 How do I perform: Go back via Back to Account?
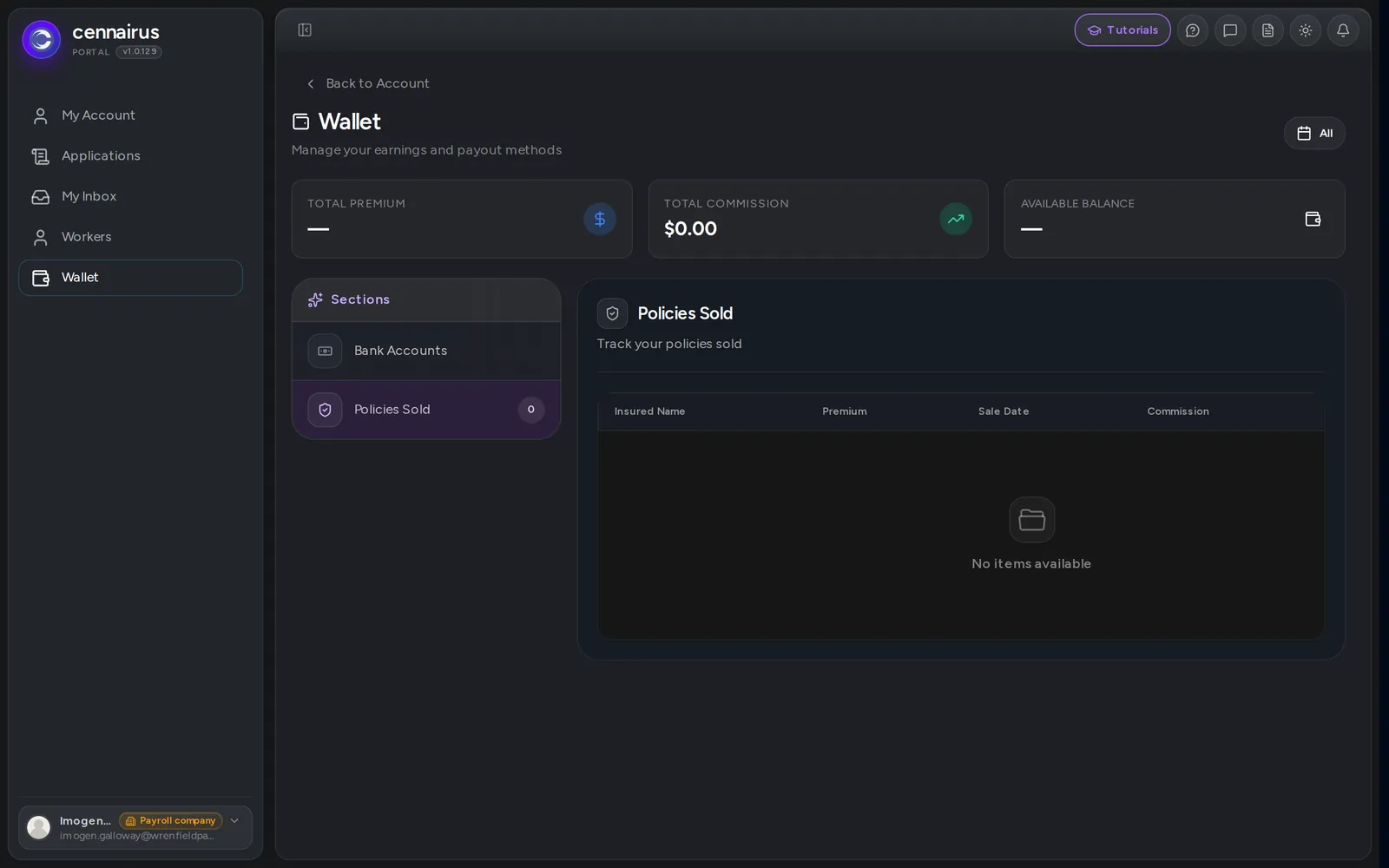click(368, 83)
